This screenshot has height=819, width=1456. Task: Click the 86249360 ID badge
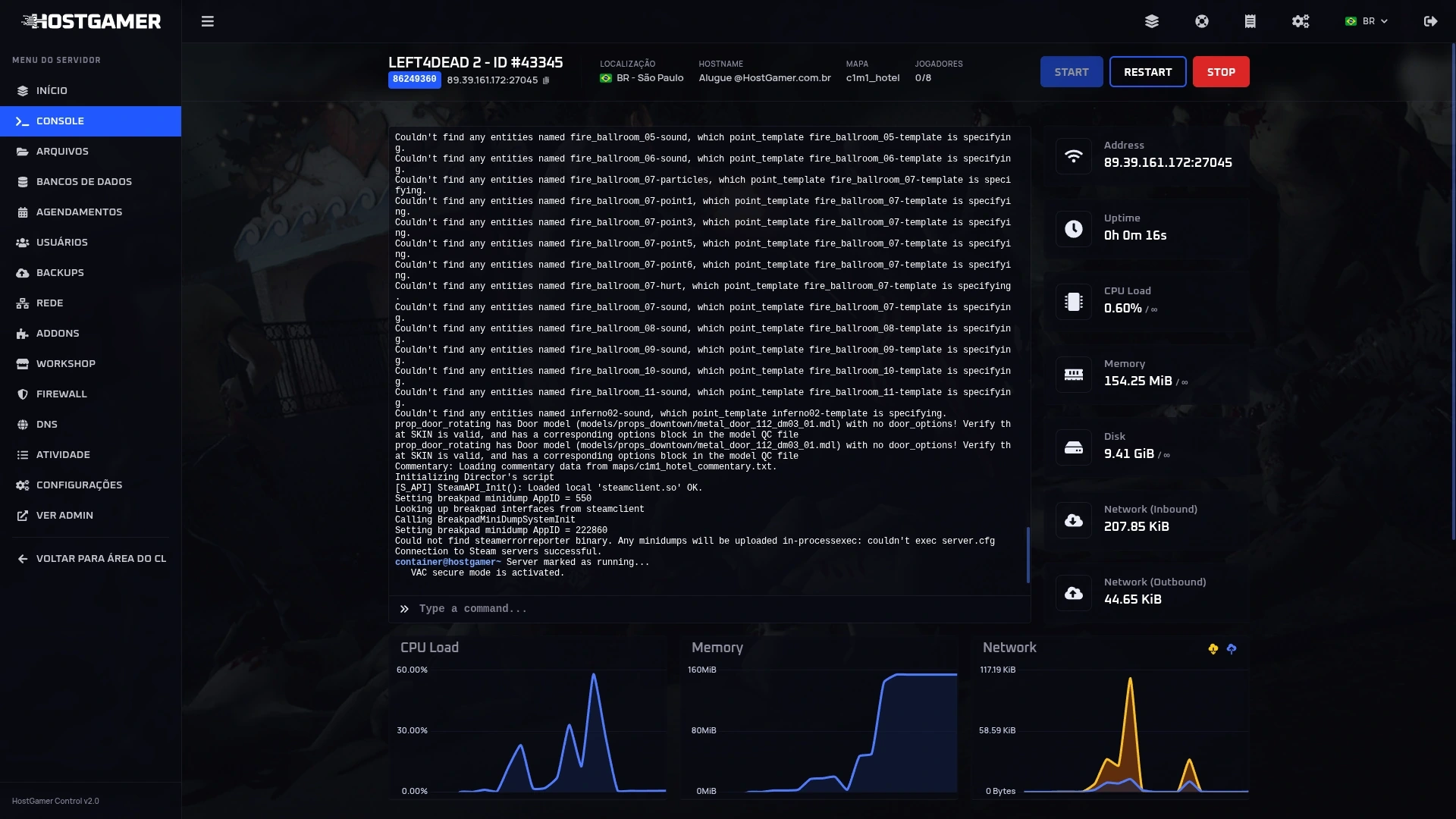pyautogui.click(x=415, y=80)
